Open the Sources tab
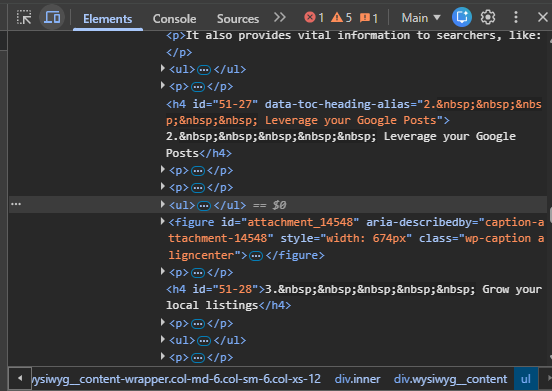Image resolution: width=552 pixels, height=391 pixels. pyautogui.click(x=238, y=18)
